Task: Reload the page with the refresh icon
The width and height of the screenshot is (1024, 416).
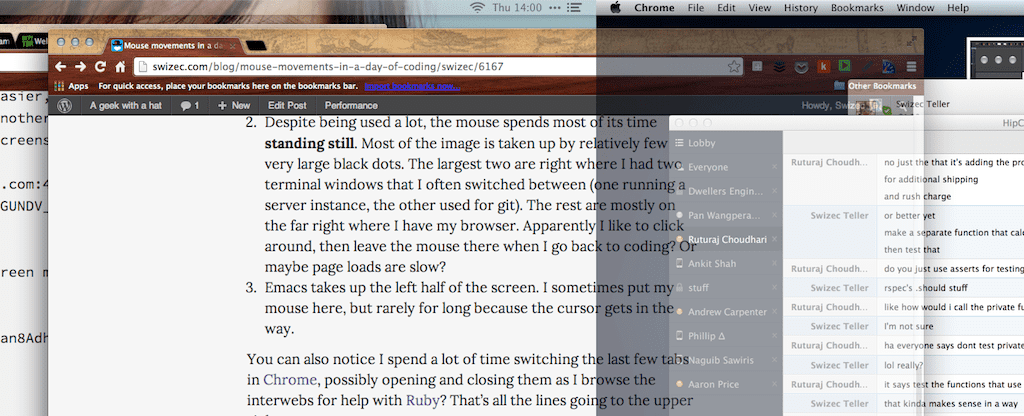Action: click(x=100, y=67)
